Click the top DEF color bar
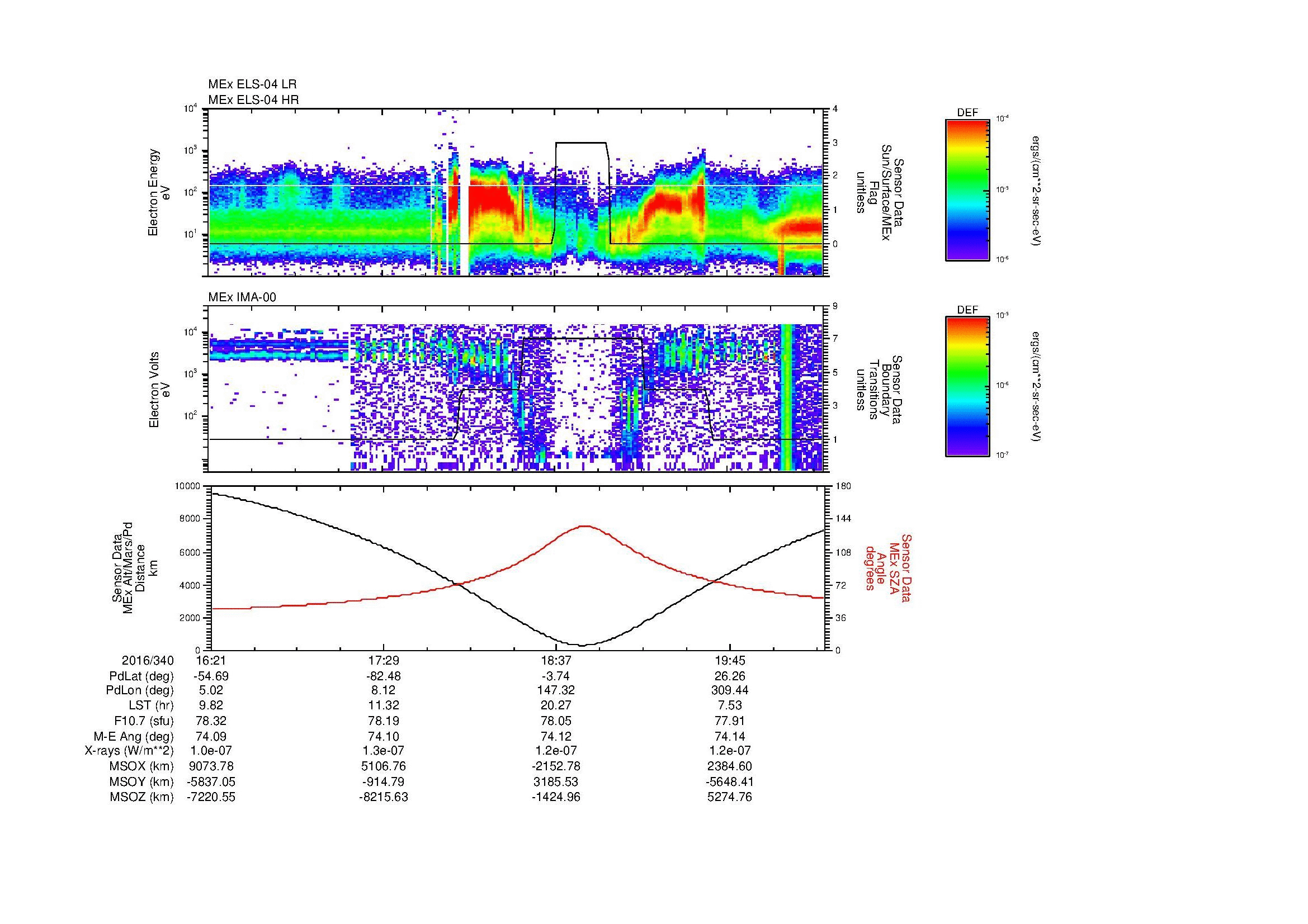Screen dimensions: 1308x924 pos(967,189)
